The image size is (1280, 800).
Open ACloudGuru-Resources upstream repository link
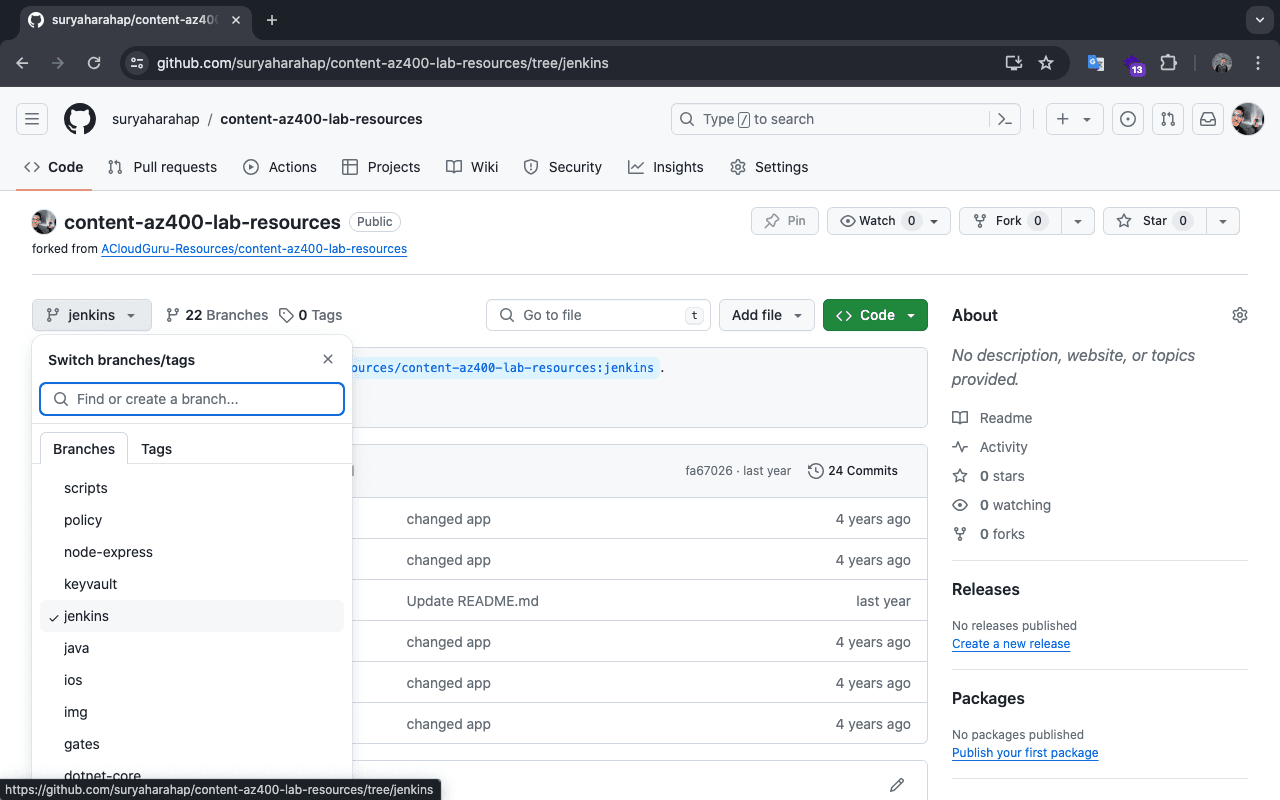(254, 248)
